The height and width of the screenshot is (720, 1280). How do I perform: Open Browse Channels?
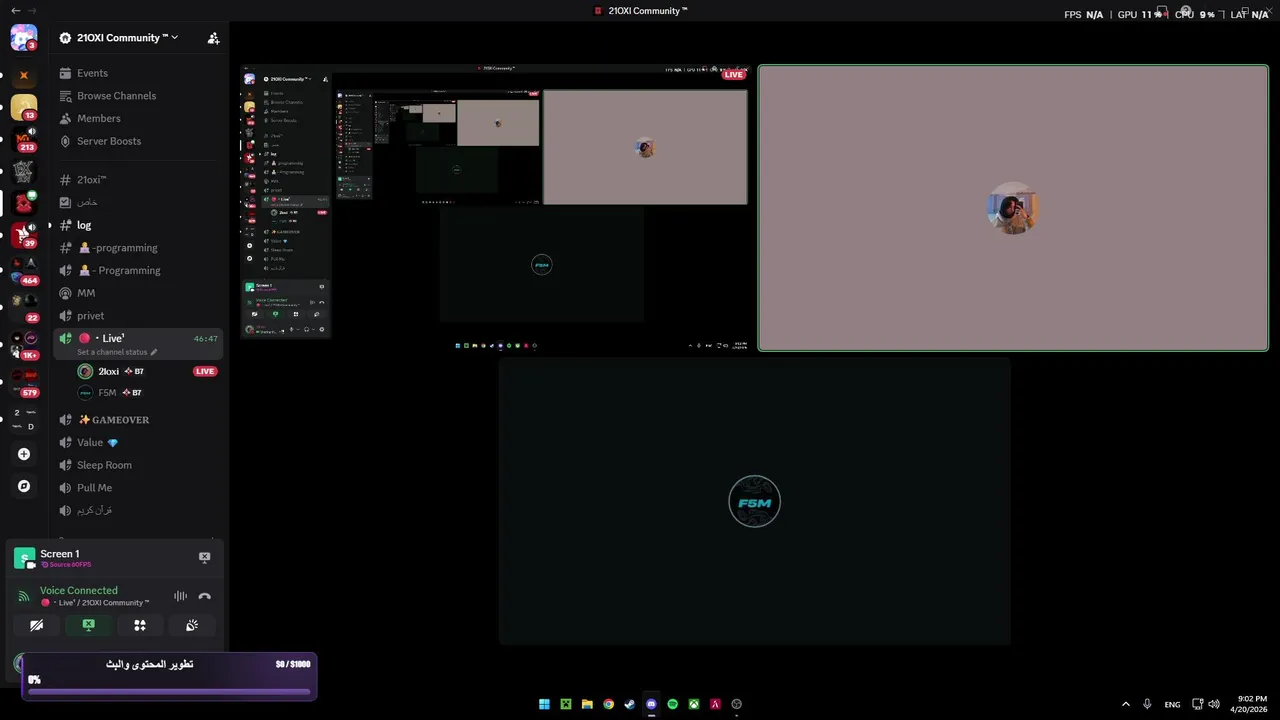(x=138, y=96)
